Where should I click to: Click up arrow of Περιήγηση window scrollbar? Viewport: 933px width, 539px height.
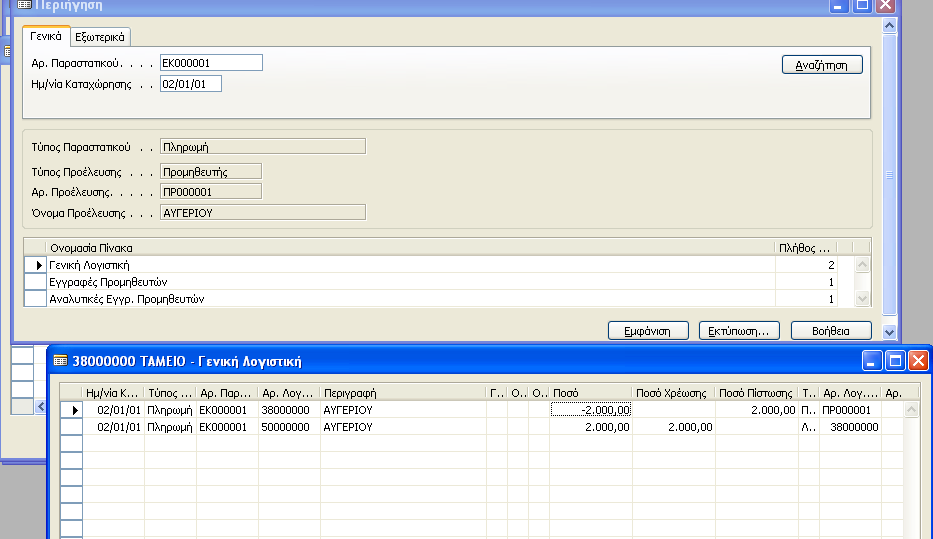pyautogui.click(x=890, y=26)
